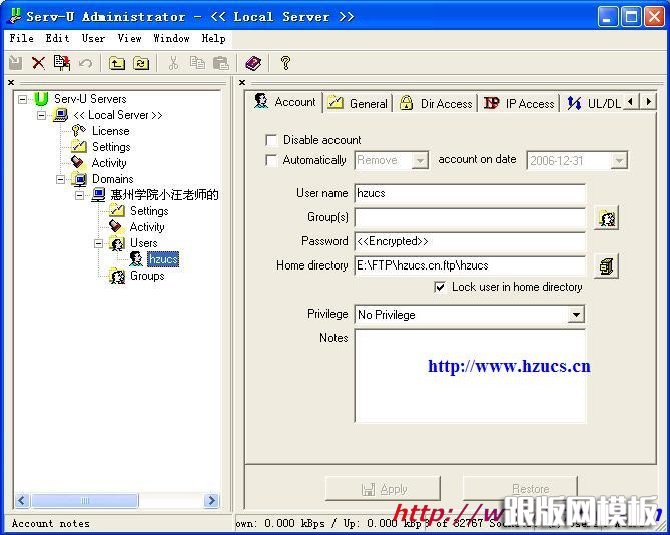Collapse the << Local Server >> node
This screenshot has width=670, height=535.
point(41,115)
